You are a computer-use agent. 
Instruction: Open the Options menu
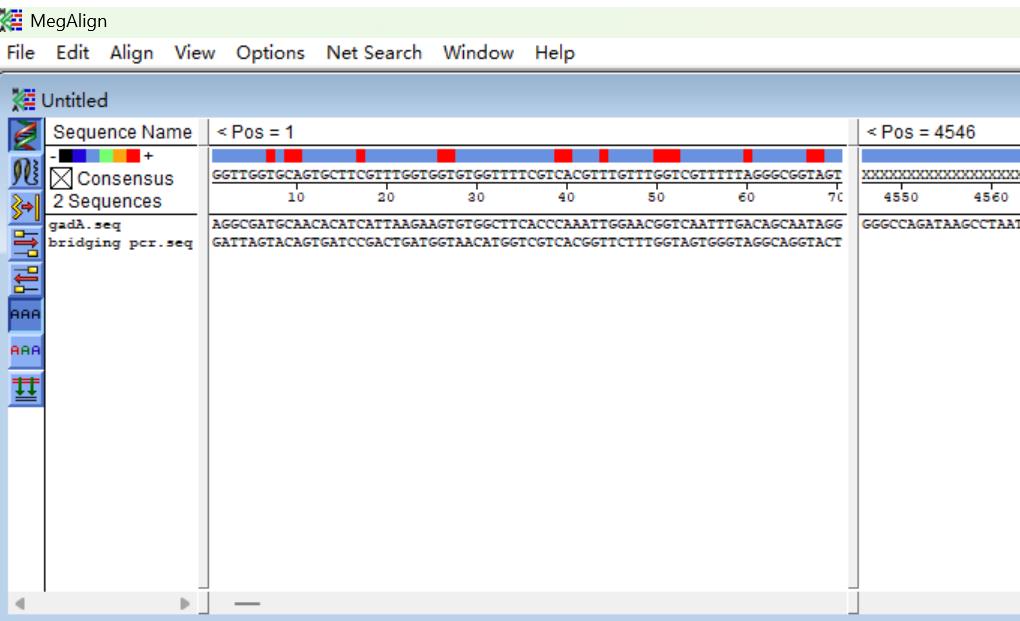(x=270, y=53)
